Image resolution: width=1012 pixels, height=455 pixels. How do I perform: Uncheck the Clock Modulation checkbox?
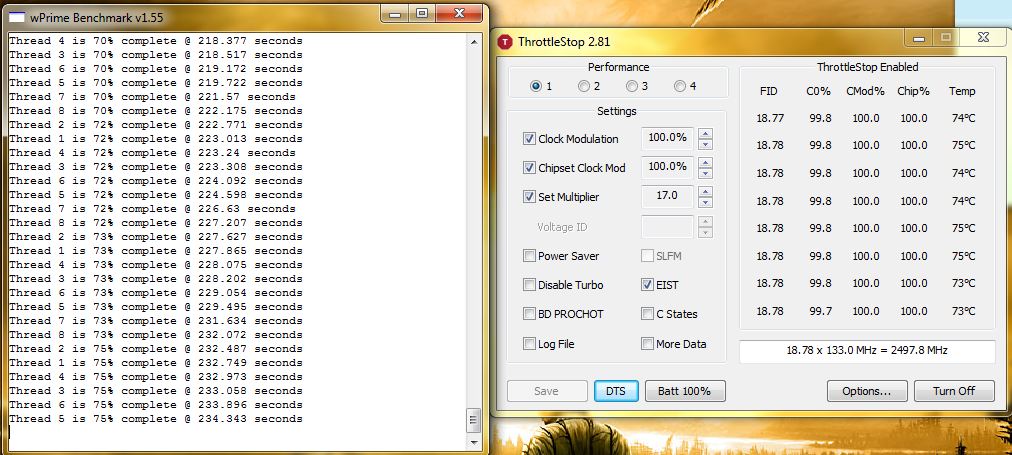(529, 139)
